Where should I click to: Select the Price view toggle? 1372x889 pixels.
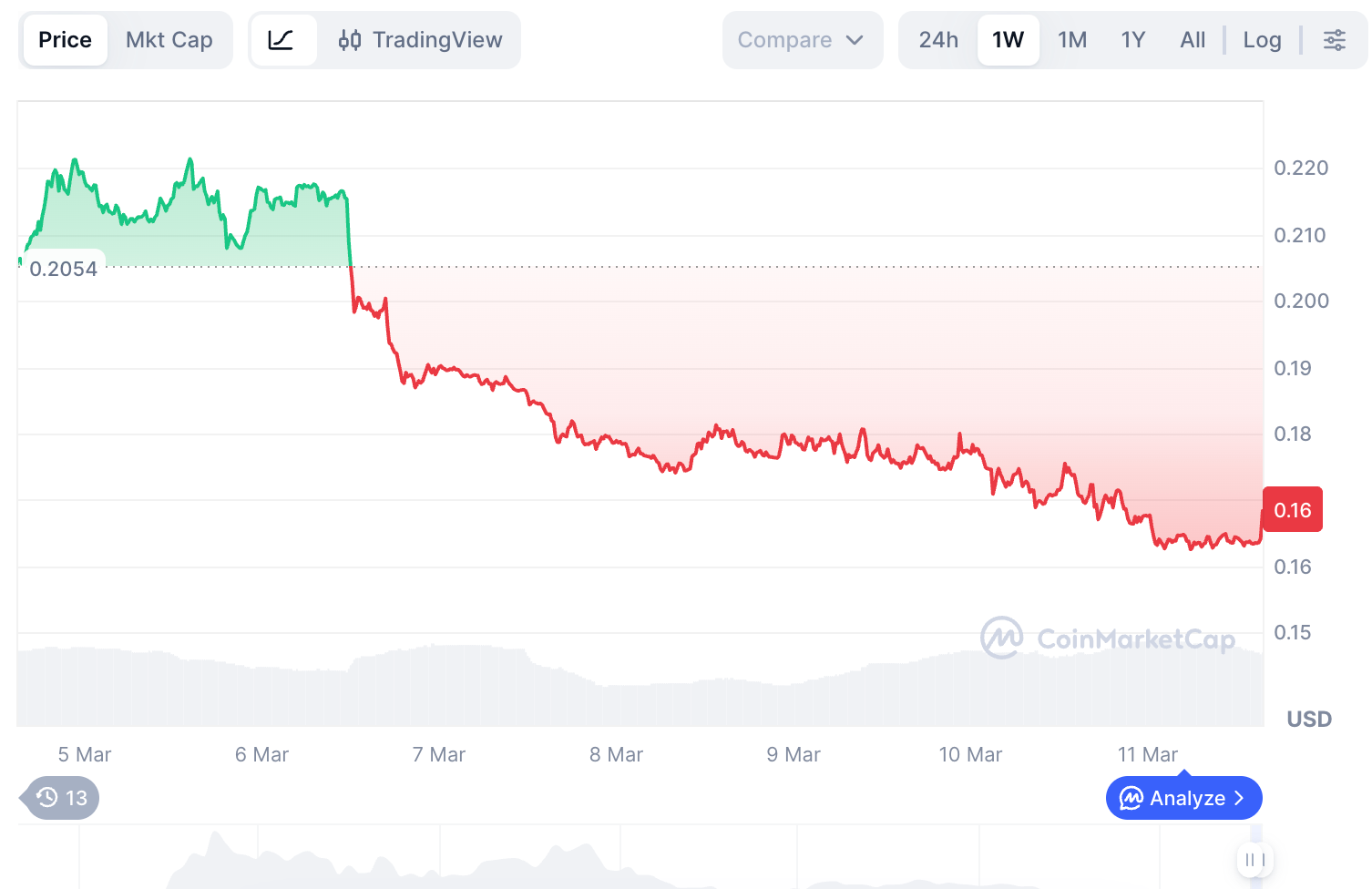point(66,40)
